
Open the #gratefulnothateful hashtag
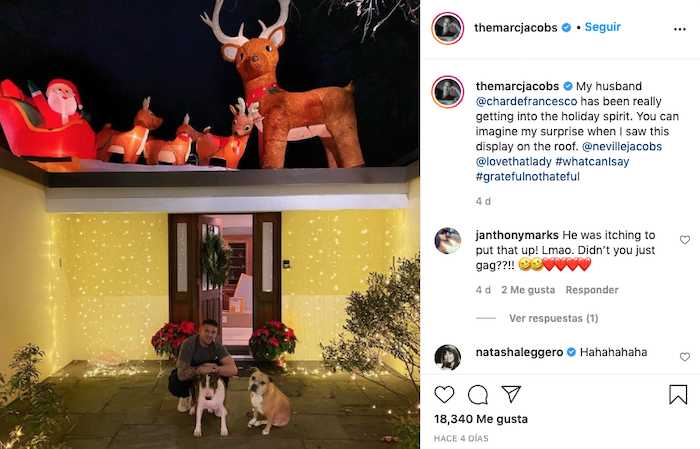coord(528,177)
